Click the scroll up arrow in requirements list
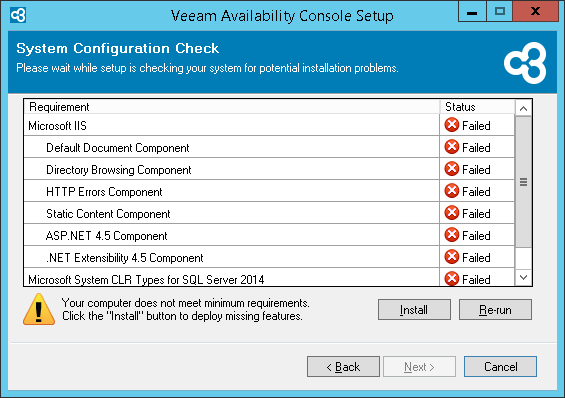The image size is (565, 398). 524,108
